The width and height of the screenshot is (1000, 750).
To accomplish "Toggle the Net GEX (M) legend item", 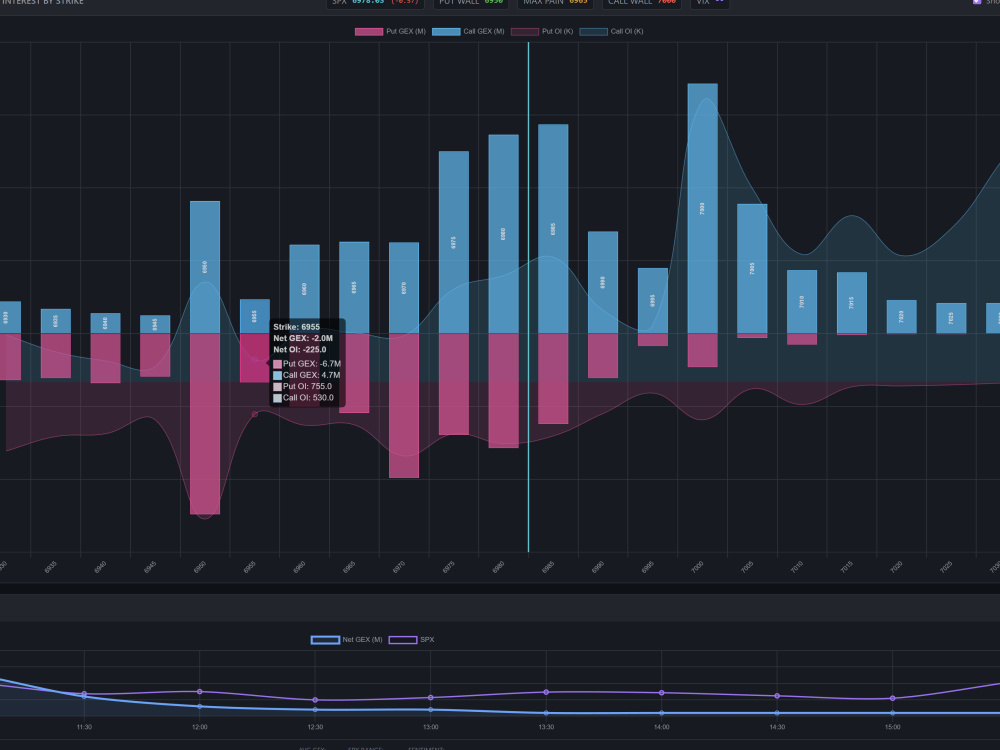I will click(347, 640).
